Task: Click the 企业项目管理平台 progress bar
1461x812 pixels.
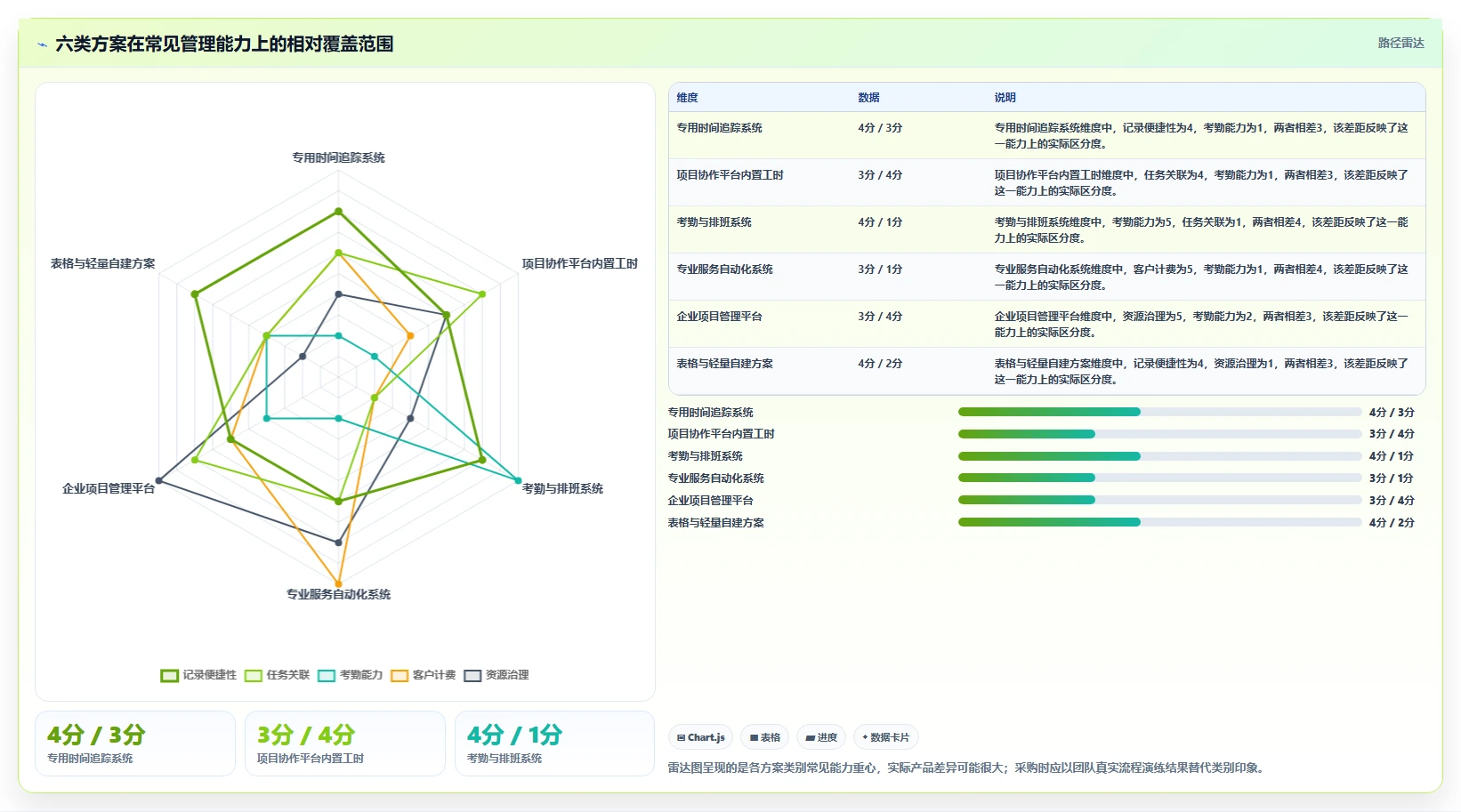Action: click(x=1159, y=500)
